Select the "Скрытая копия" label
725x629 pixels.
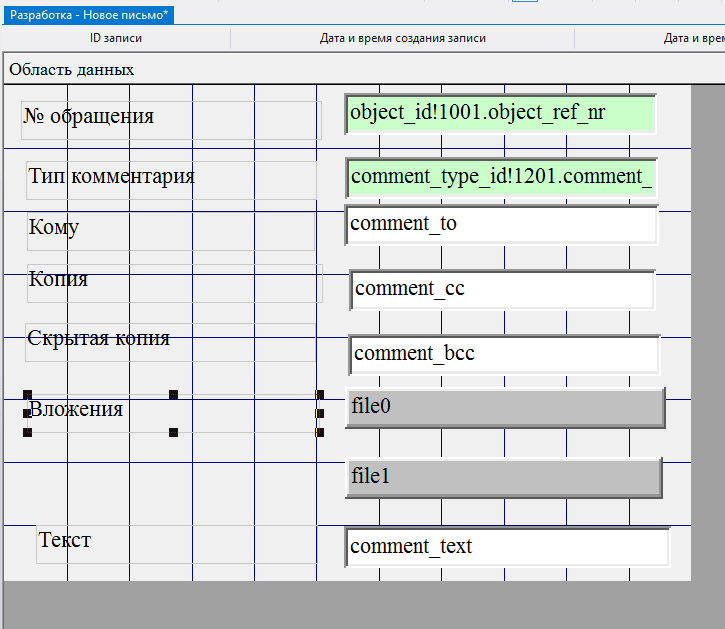[98, 338]
